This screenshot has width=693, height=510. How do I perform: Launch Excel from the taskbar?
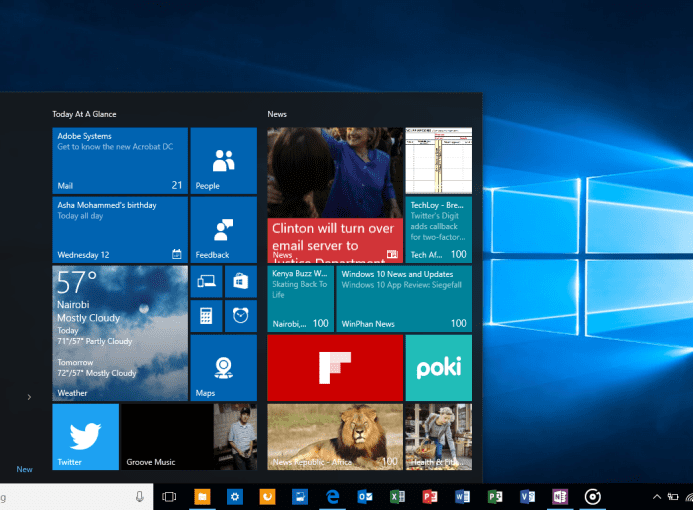coord(397,497)
